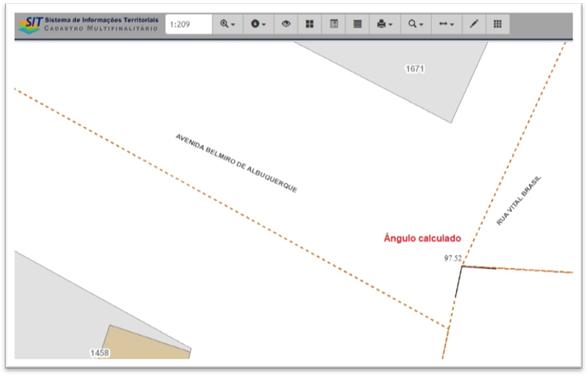Open the search magnifier dropdown
The width and height of the screenshot is (588, 376).
416,24
